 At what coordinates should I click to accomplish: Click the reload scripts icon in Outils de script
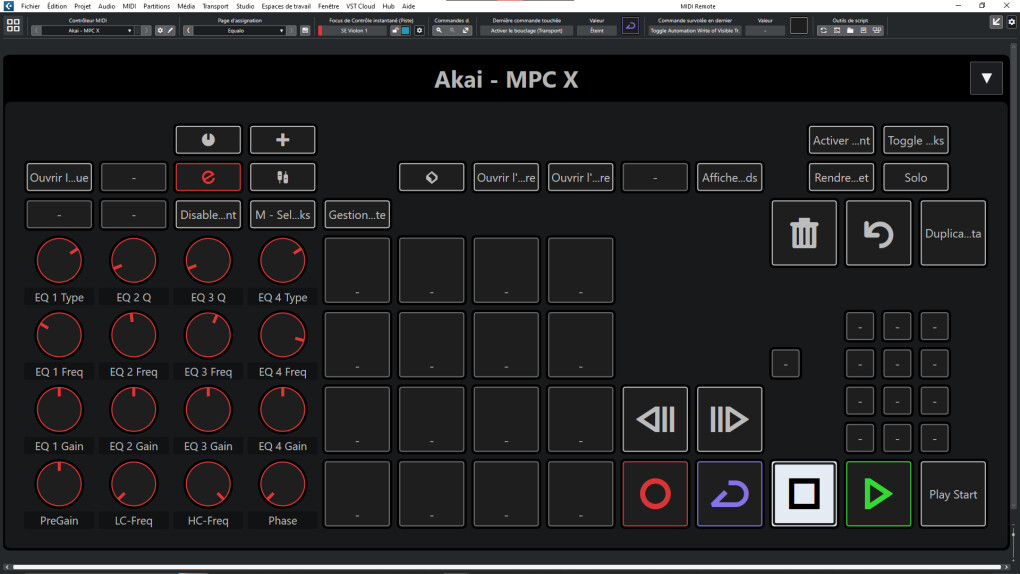(x=824, y=31)
